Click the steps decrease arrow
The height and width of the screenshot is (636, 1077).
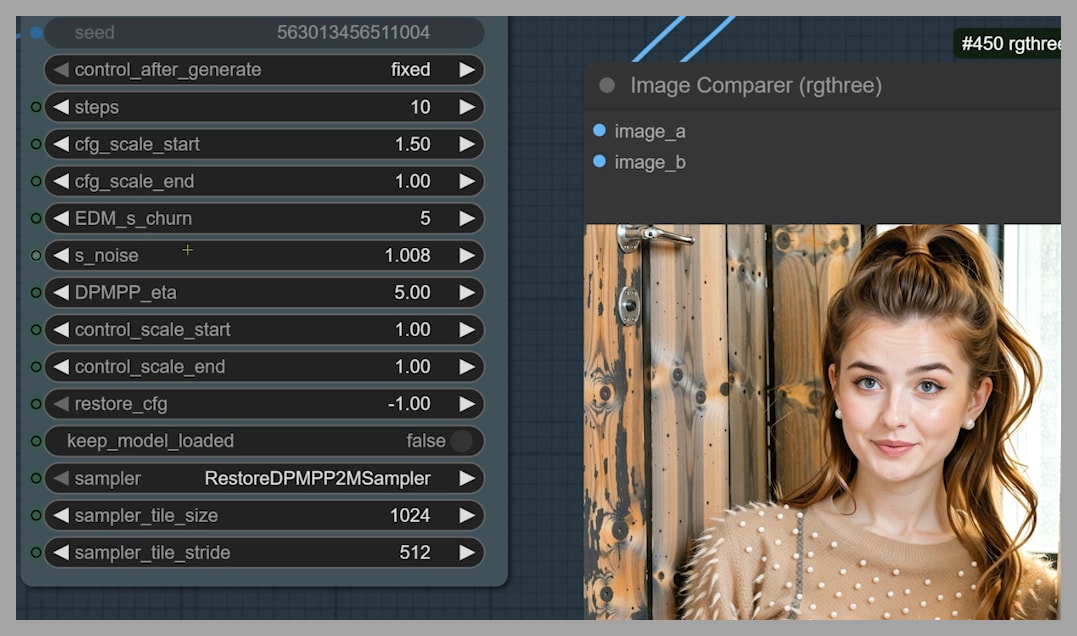point(61,107)
